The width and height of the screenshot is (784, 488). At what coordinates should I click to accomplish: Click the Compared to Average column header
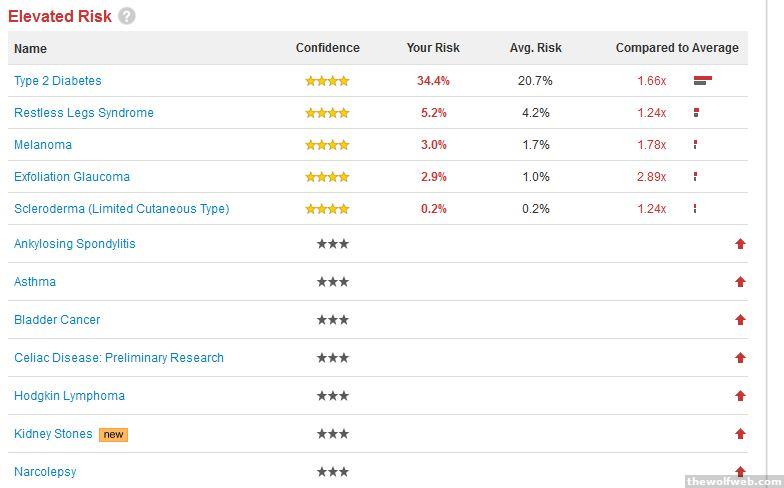[677, 48]
